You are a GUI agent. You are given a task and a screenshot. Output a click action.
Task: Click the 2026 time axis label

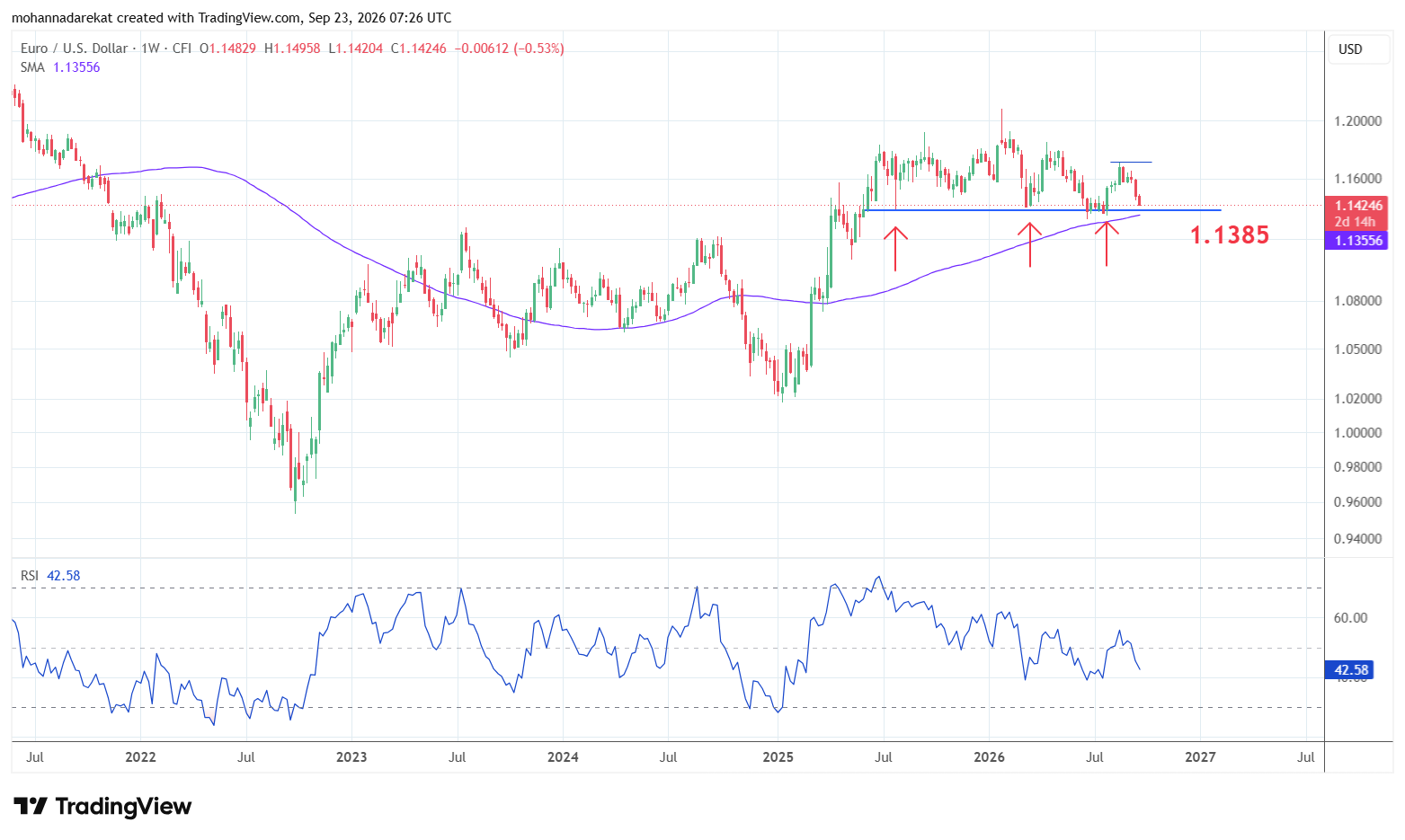(x=989, y=757)
